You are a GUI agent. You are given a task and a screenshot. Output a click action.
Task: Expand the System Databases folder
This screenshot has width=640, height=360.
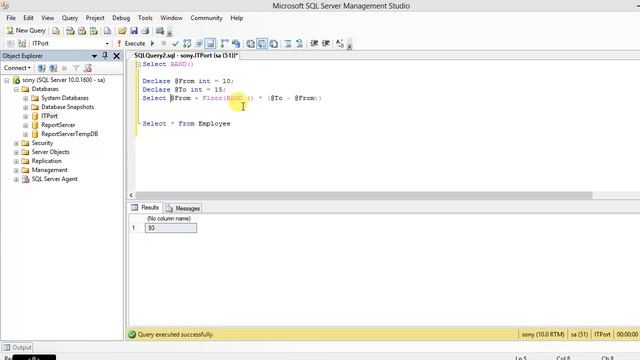pos(26,98)
